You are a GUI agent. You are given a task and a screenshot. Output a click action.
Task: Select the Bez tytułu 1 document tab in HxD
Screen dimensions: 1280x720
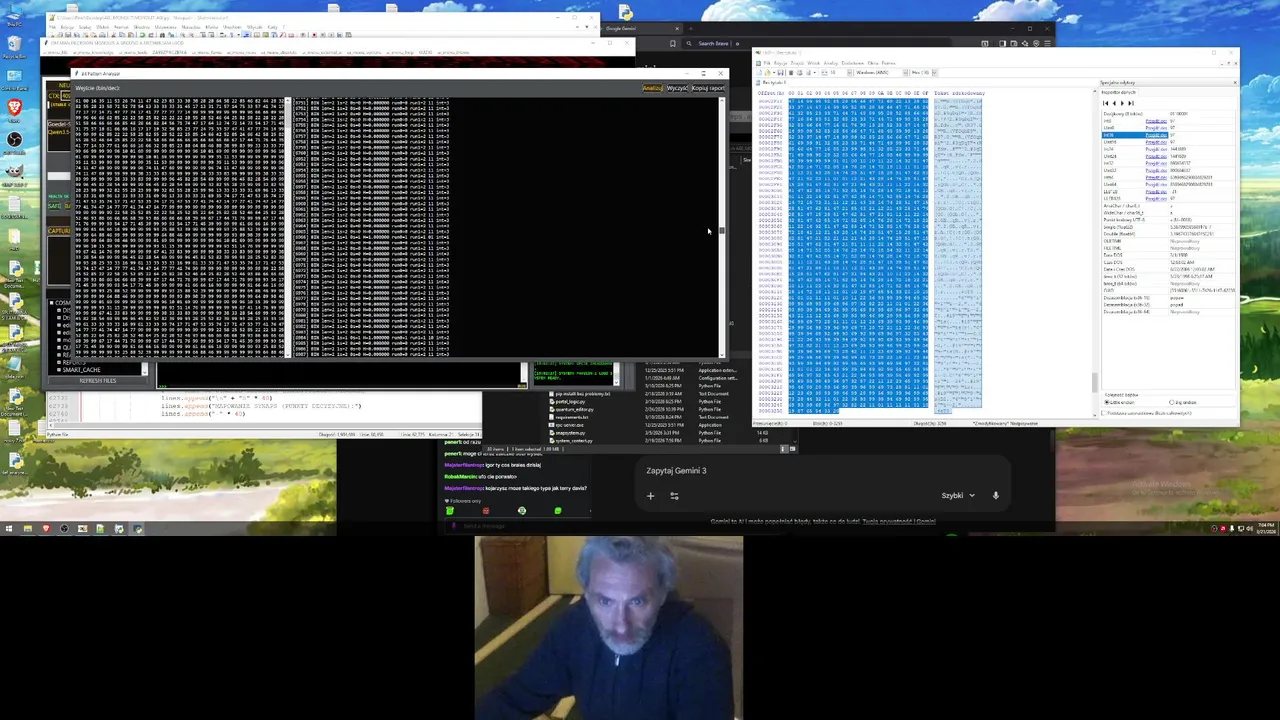tap(774, 83)
